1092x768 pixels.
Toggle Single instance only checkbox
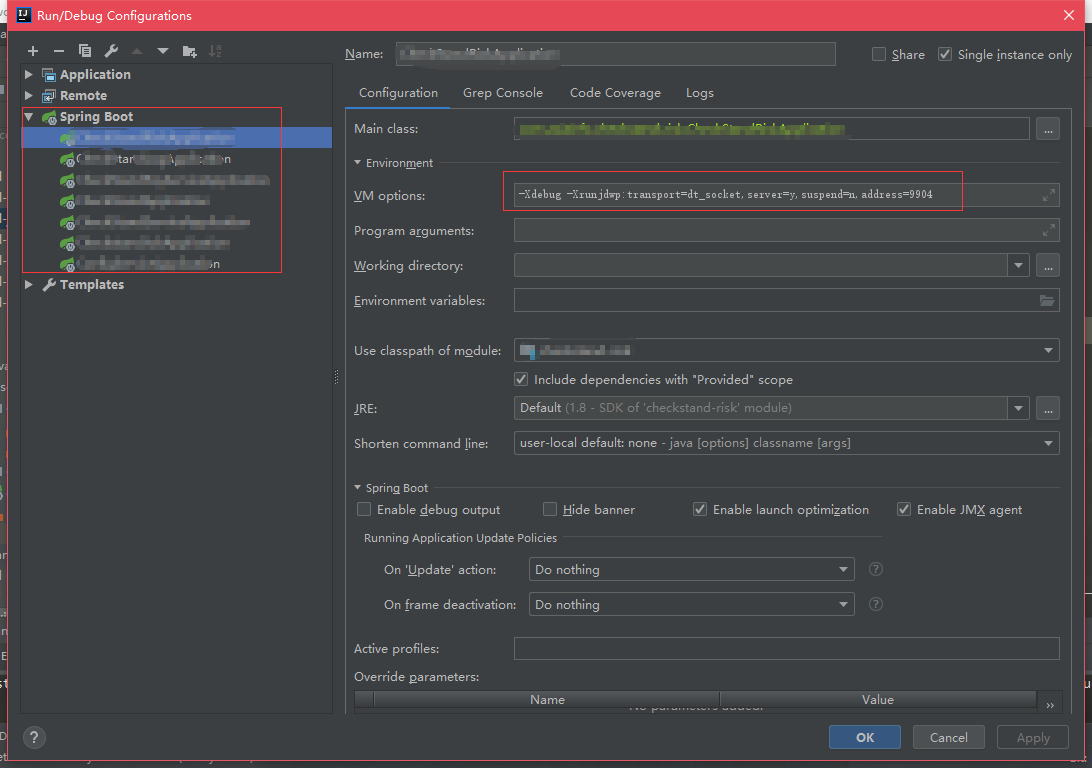[945, 54]
